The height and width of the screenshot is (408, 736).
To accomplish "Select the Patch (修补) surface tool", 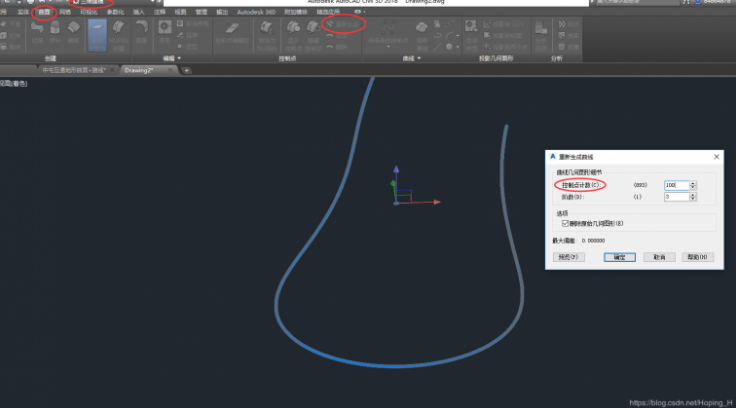I will click(55, 32).
